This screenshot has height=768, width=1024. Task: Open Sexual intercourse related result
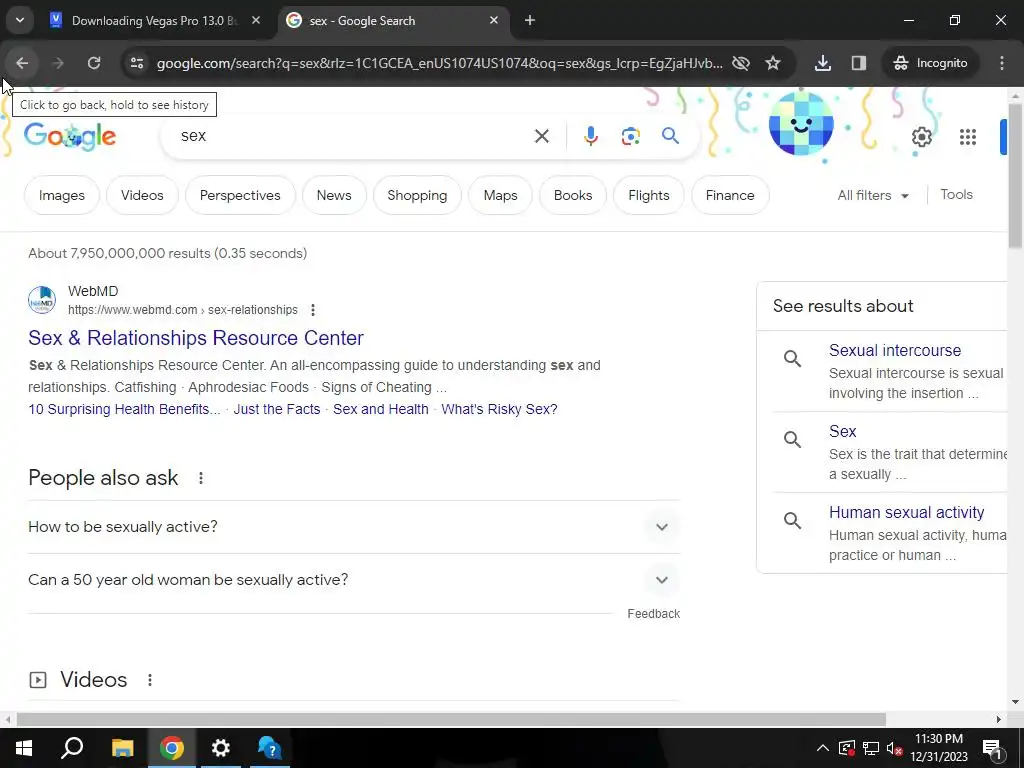(895, 351)
